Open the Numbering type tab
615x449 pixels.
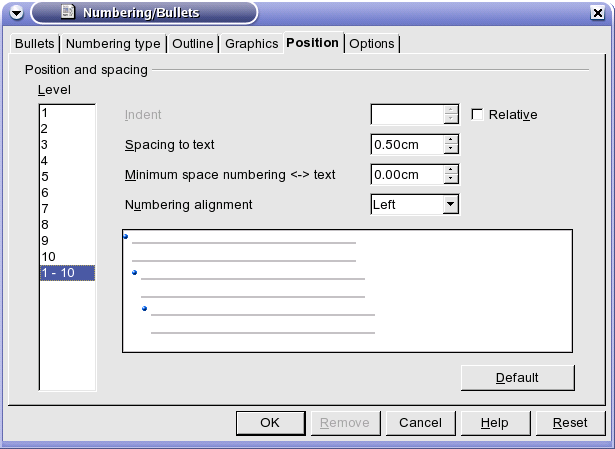tap(113, 44)
